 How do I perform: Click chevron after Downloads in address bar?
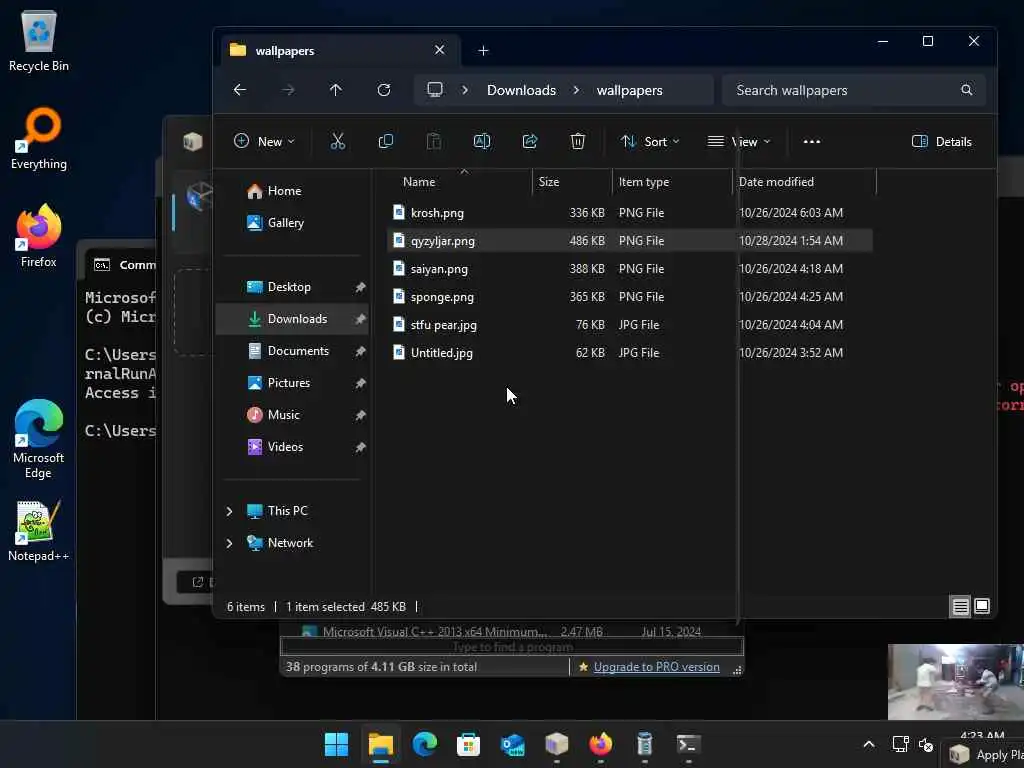point(576,90)
